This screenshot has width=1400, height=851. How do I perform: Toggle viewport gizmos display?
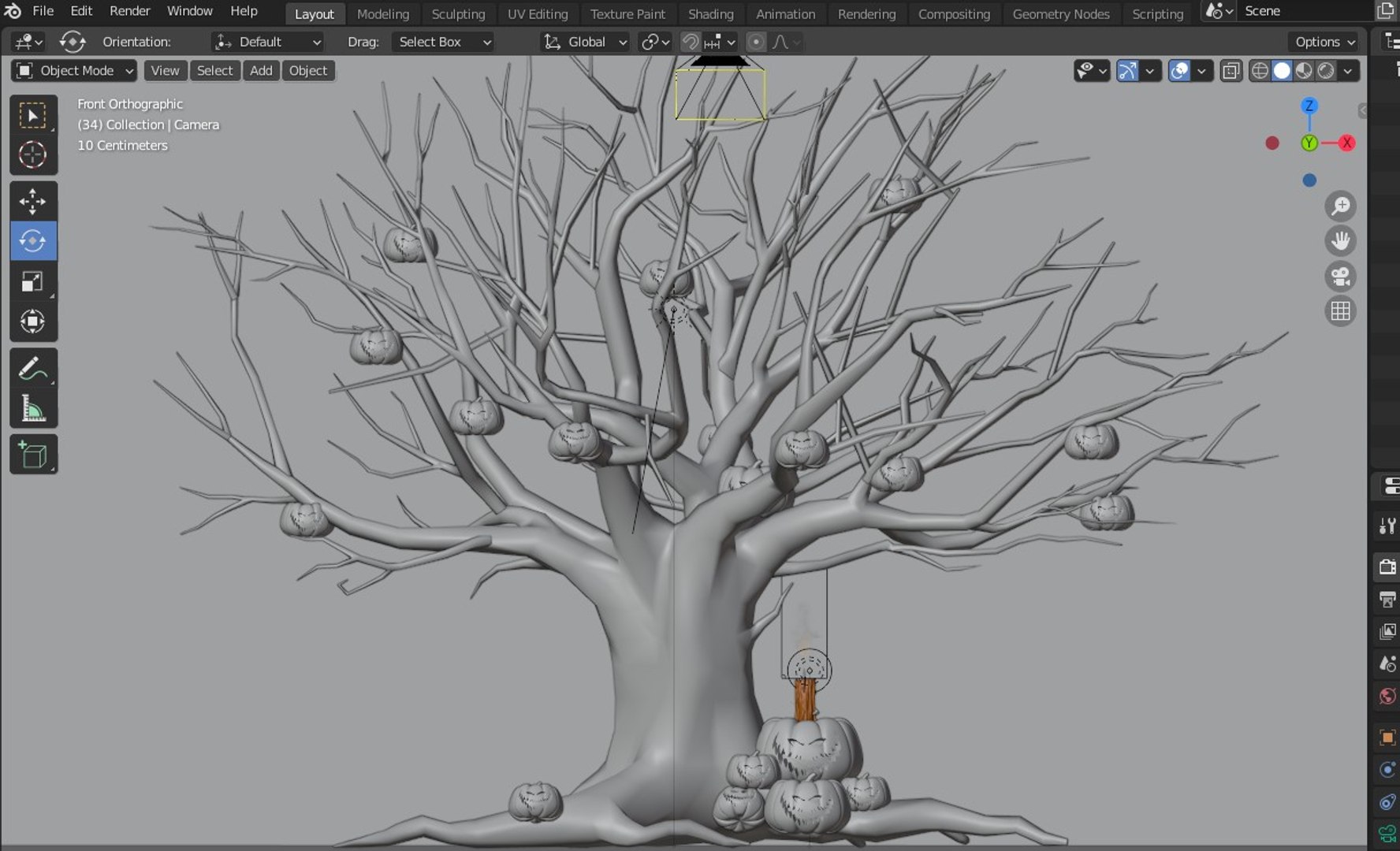point(1128,71)
